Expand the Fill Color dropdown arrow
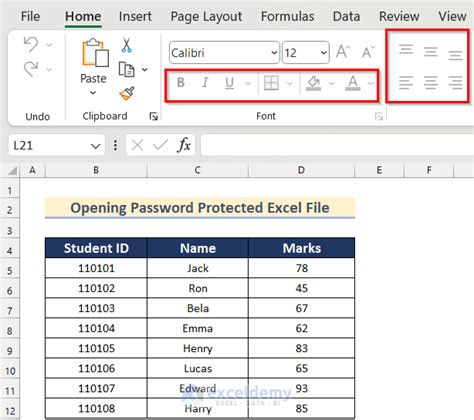 (x=331, y=83)
